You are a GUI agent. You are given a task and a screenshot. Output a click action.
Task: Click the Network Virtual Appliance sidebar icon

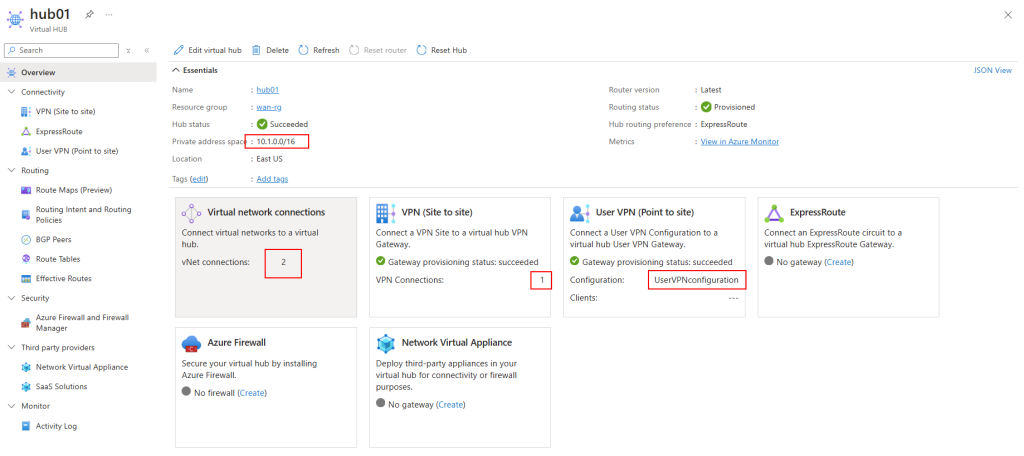pyautogui.click(x=25, y=367)
